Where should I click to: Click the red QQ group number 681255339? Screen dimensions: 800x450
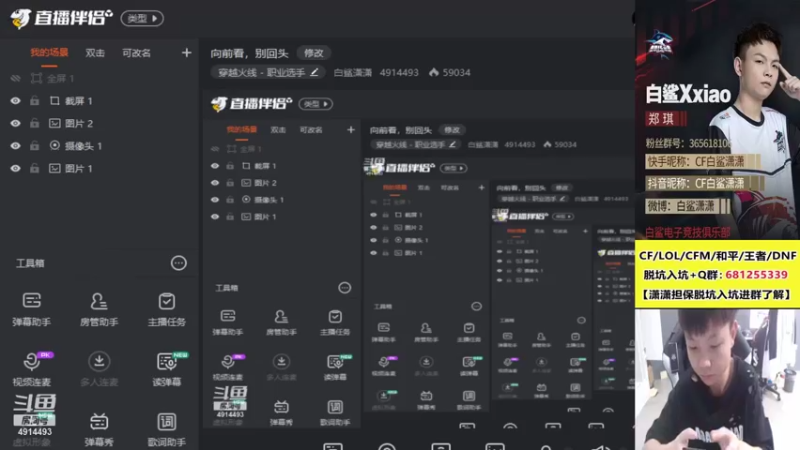[x=756, y=274]
